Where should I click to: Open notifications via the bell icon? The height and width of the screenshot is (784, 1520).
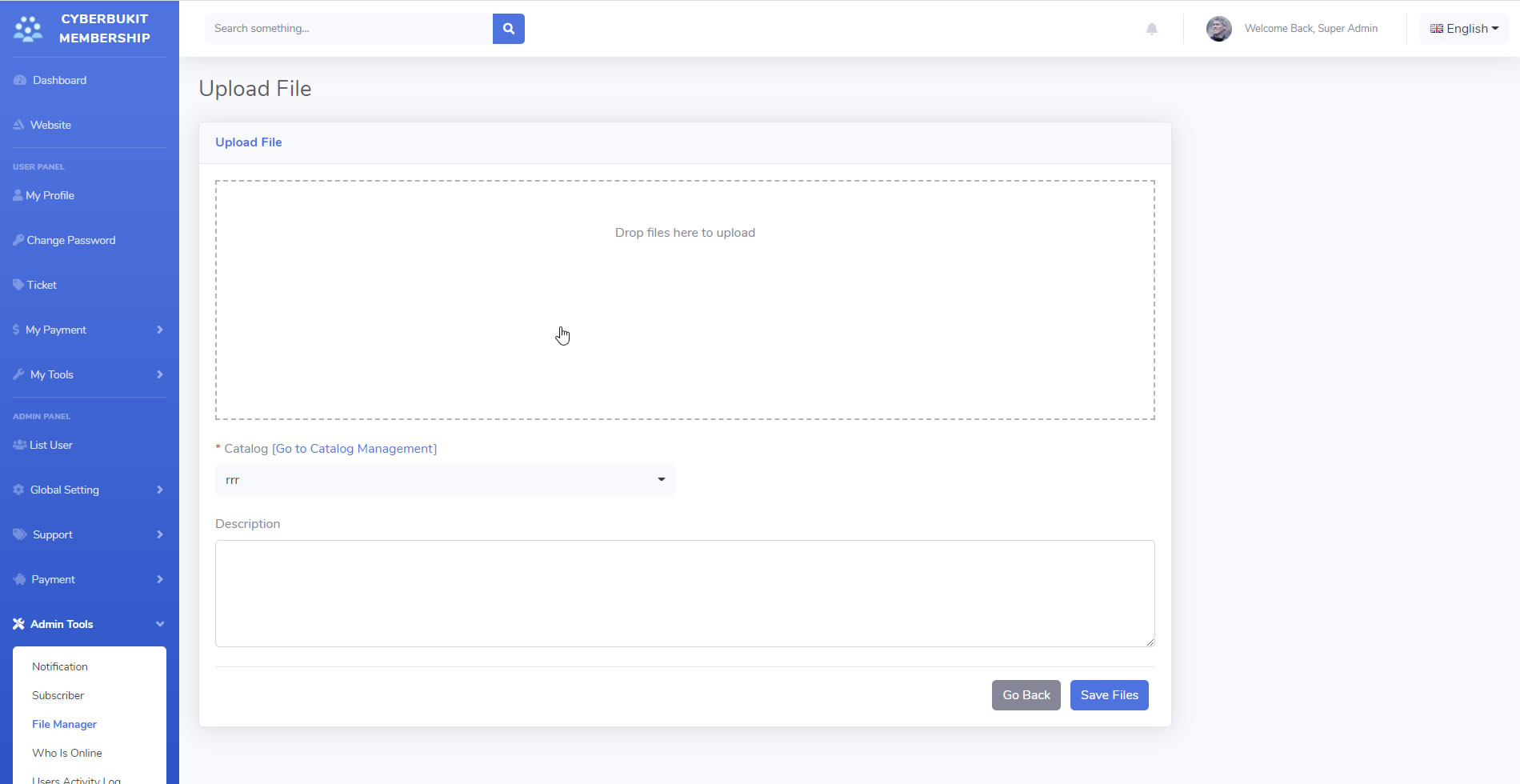1153,28
